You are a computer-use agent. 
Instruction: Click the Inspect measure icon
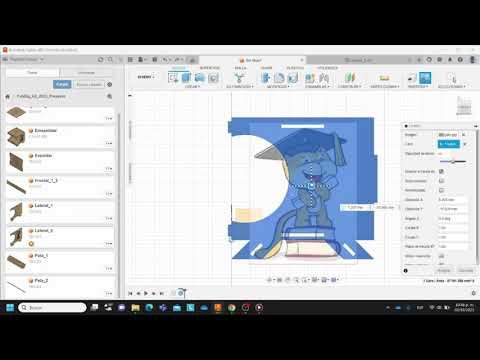tap(384, 78)
